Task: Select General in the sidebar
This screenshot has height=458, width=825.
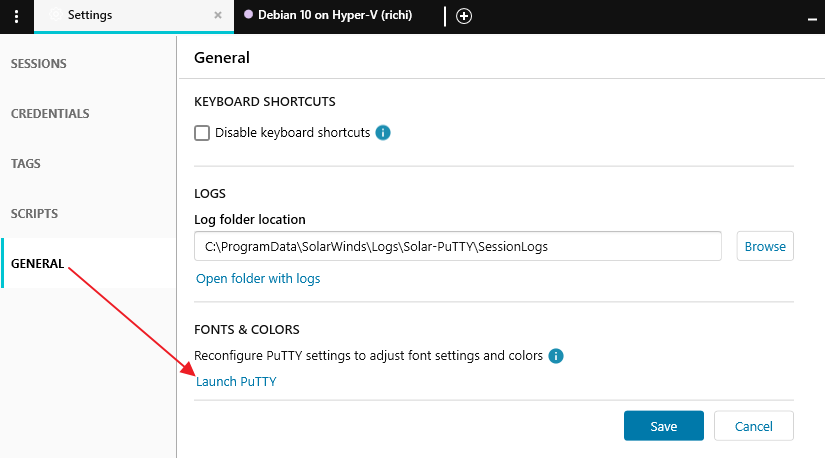Action: tap(38, 264)
